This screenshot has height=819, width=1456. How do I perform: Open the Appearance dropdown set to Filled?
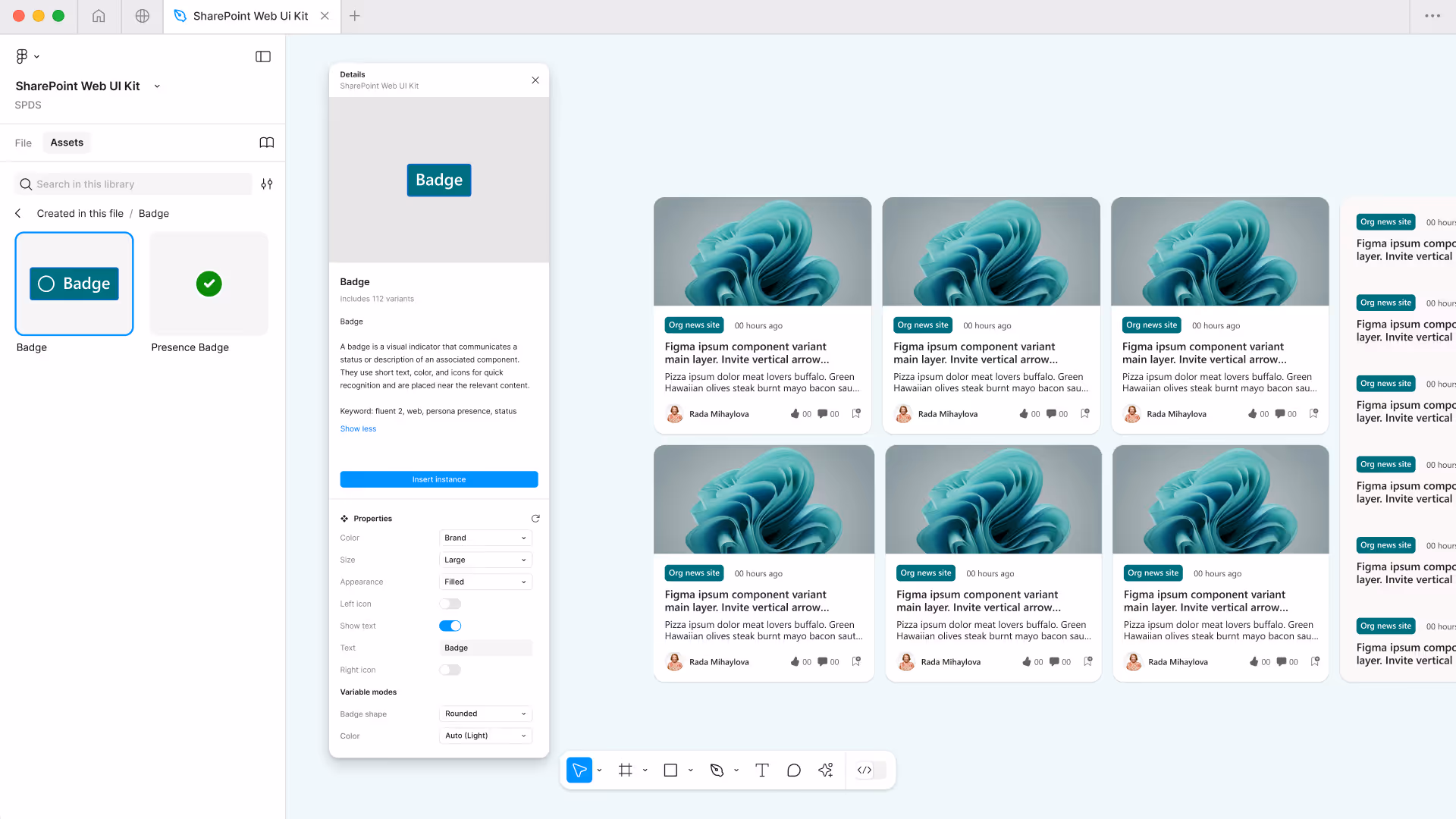click(485, 582)
